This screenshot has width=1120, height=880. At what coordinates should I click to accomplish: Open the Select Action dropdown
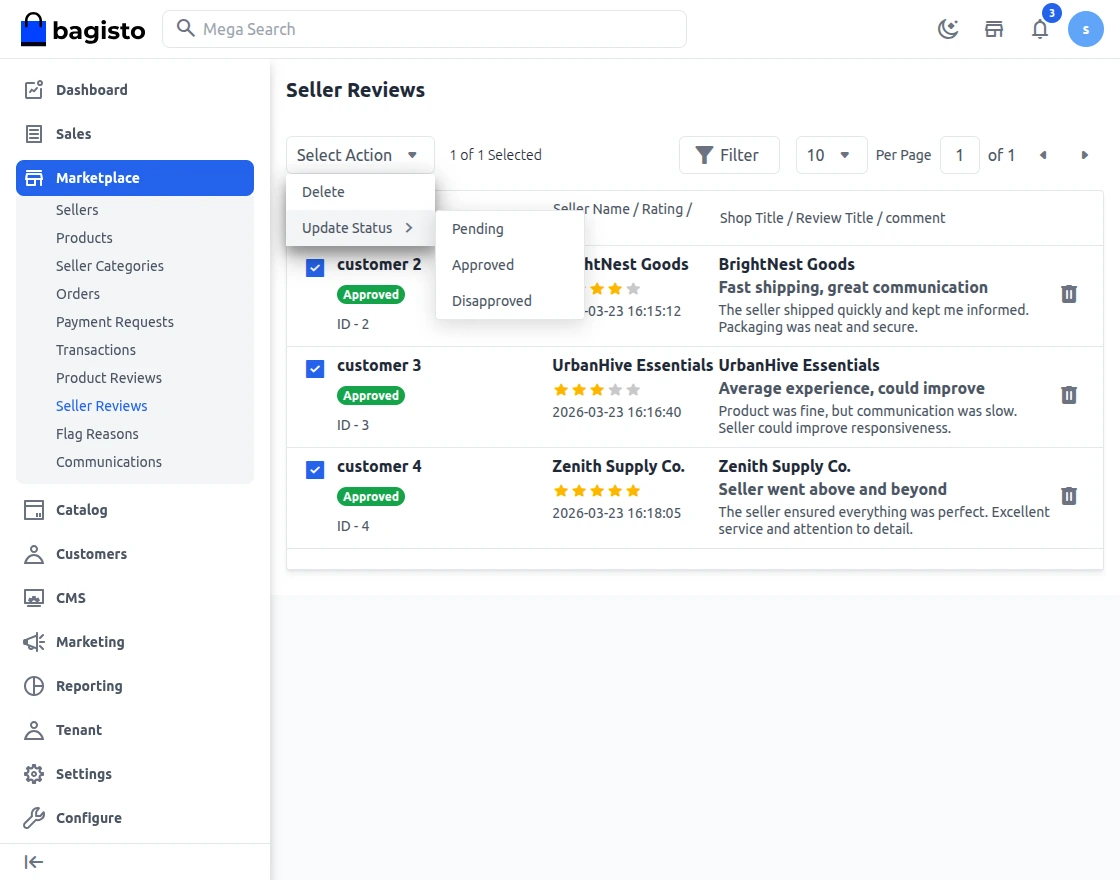[x=360, y=155]
